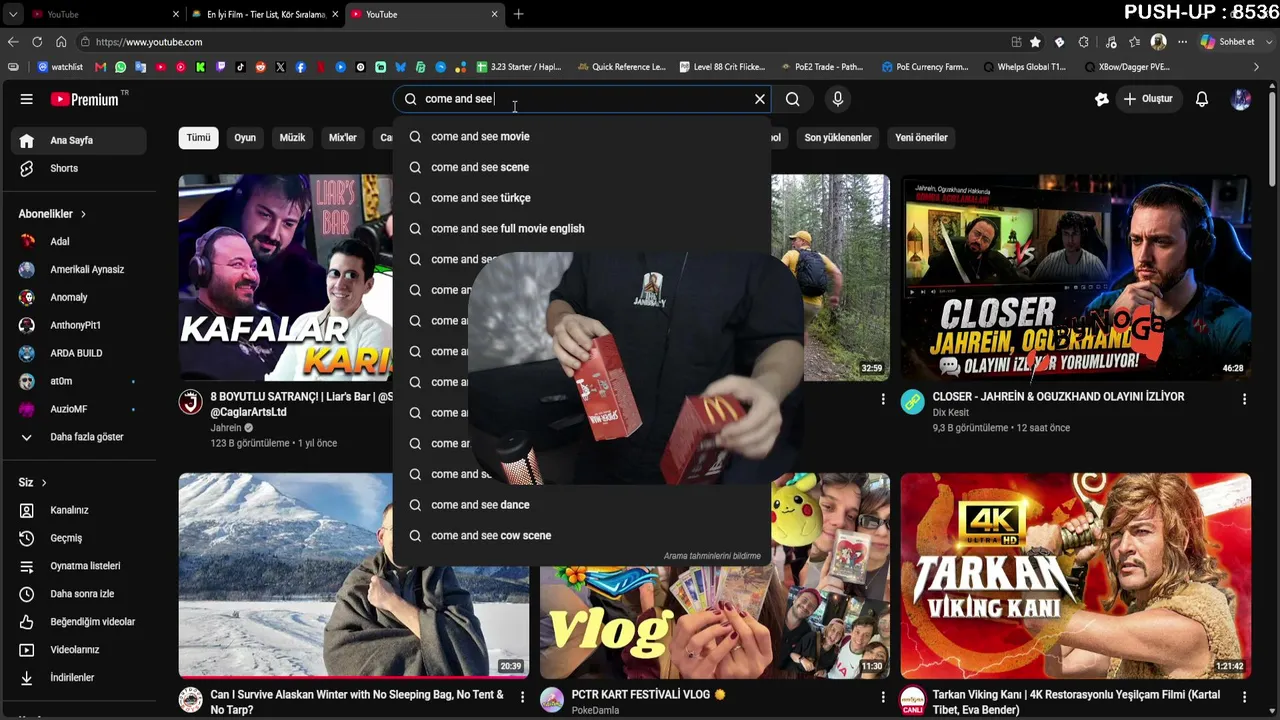Select the Yeni öneriler filter chip
The height and width of the screenshot is (720, 1280).
click(x=921, y=138)
